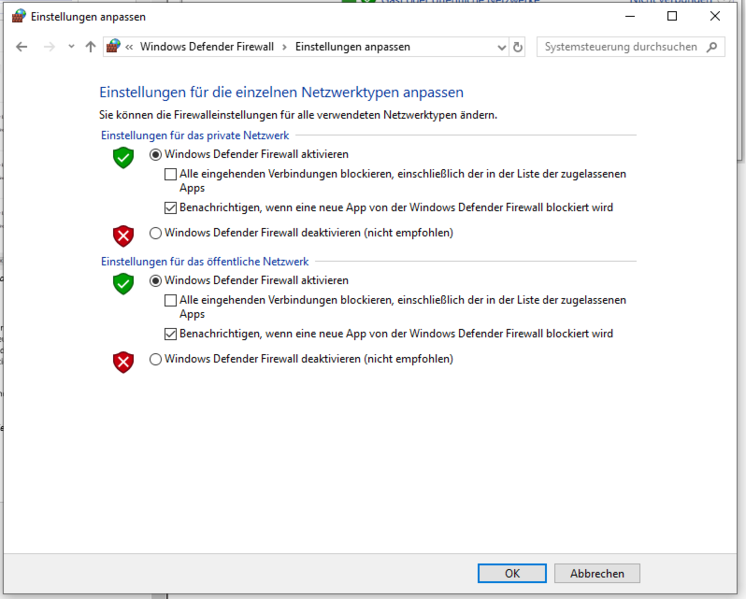Confirm settings with OK button
The image size is (746, 599).
pyautogui.click(x=512, y=573)
